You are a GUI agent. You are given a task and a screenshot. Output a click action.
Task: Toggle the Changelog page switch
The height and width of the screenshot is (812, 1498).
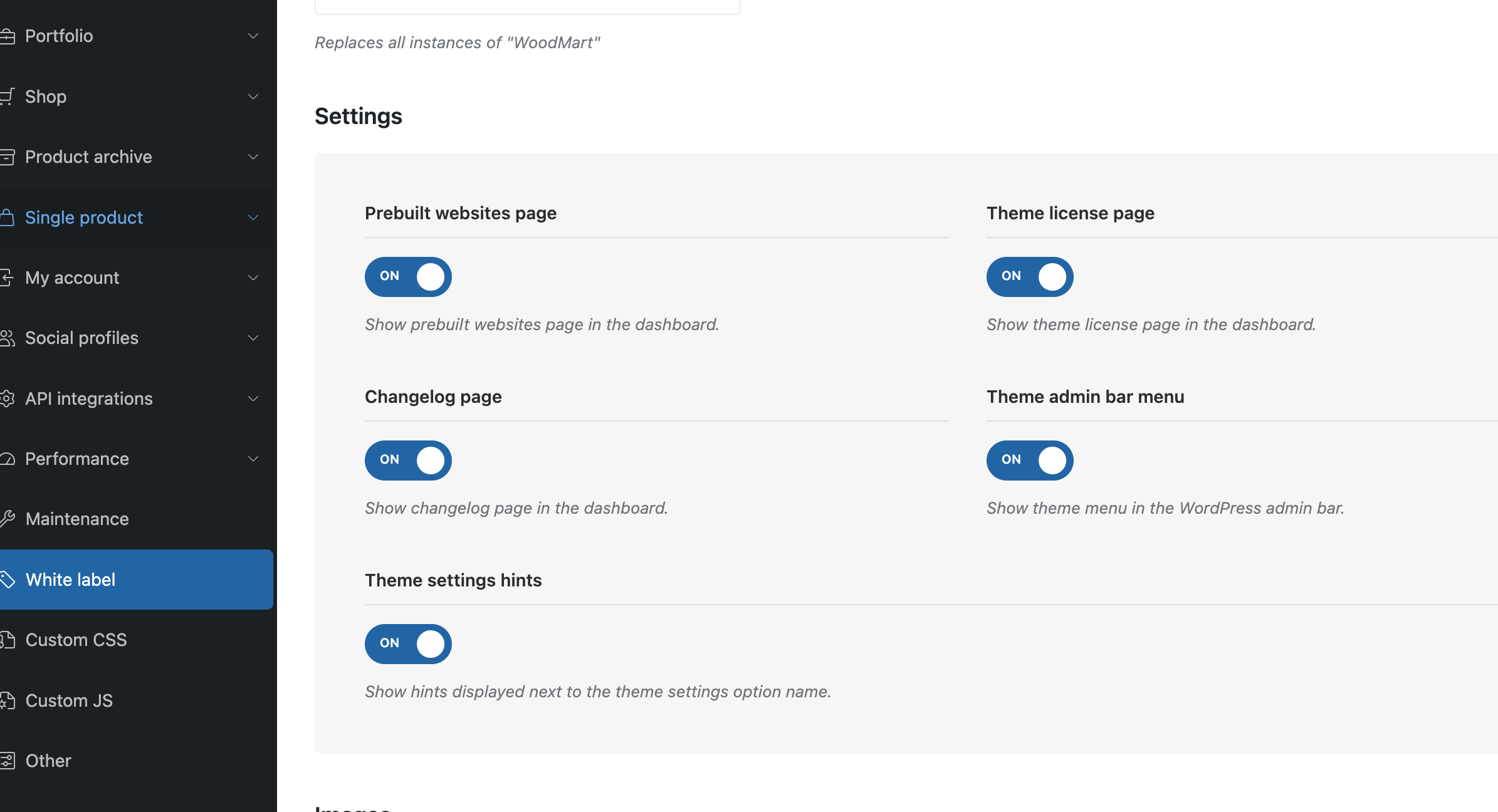[x=408, y=461]
